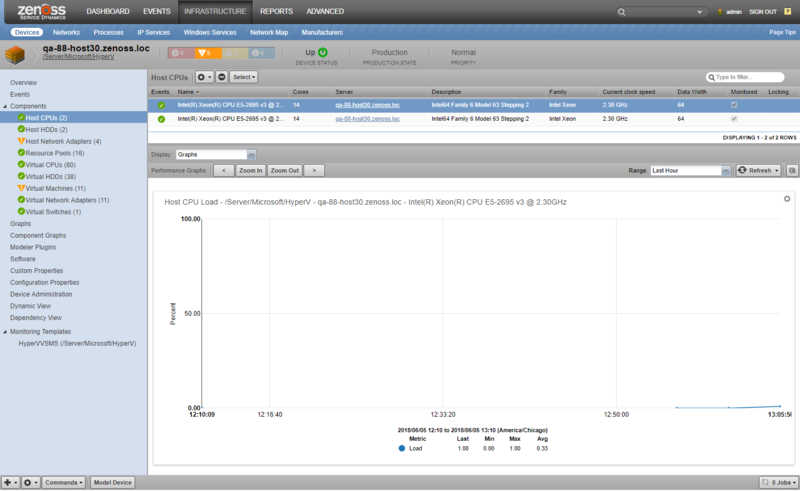
Task: Click the Virtual Switches green check icon
Action: point(21,211)
